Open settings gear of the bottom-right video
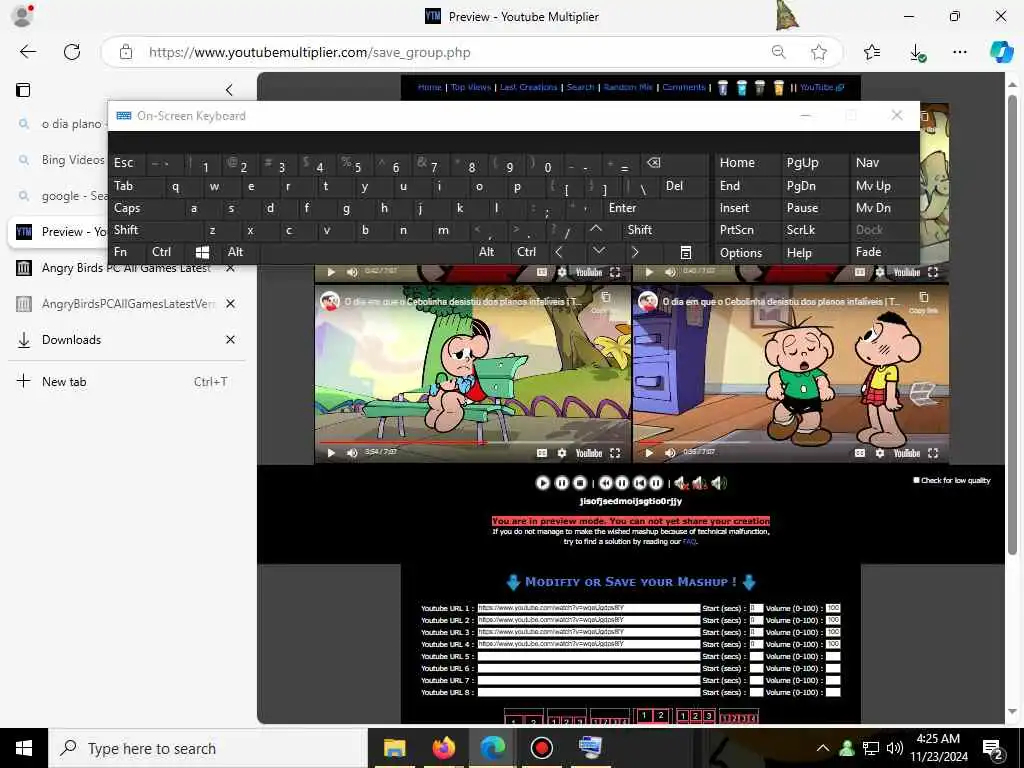This screenshot has height=768, width=1024. coord(880,453)
